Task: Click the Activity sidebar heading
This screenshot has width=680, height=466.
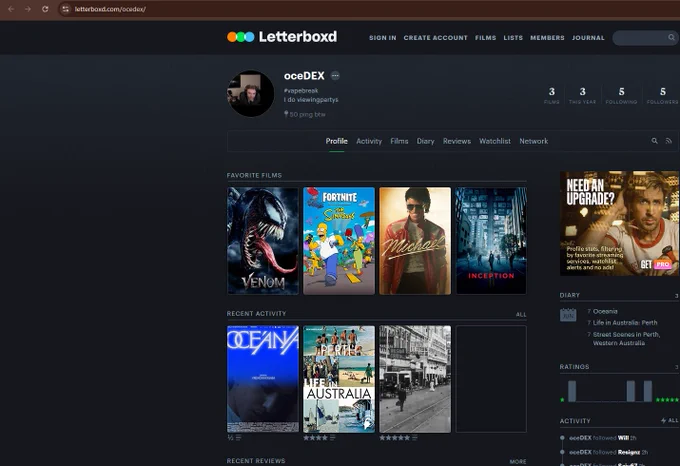Action: [575, 421]
